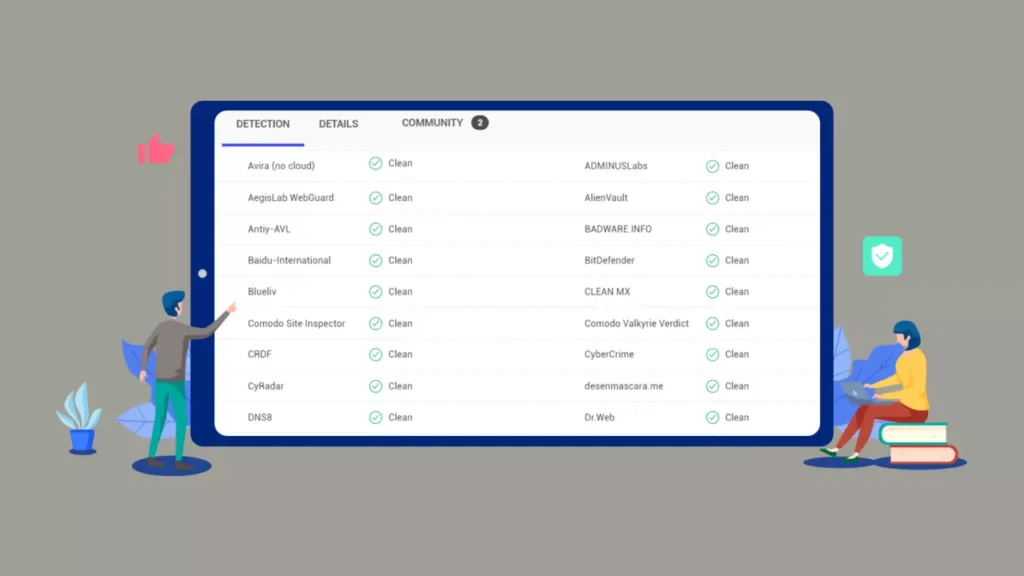Select the Blueliv vendor name
This screenshot has height=576, width=1024.
click(x=262, y=292)
